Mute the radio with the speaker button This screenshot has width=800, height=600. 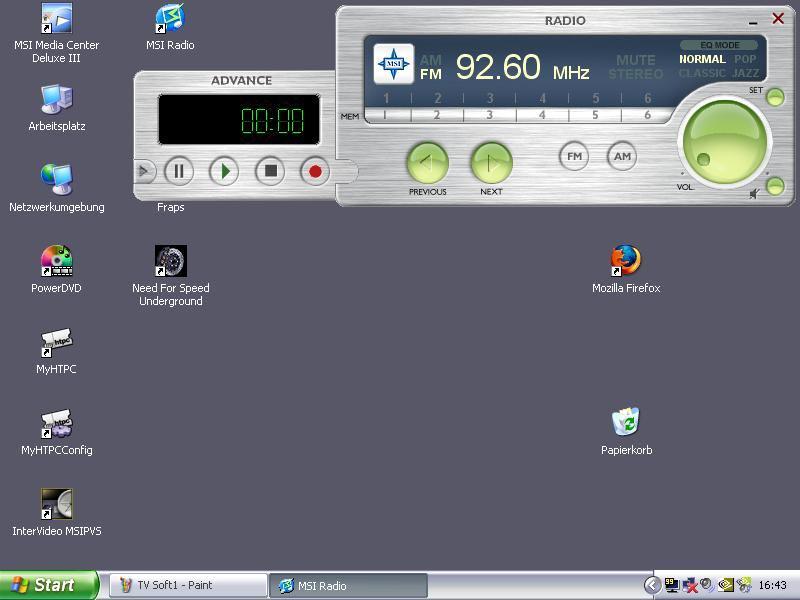point(775,186)
